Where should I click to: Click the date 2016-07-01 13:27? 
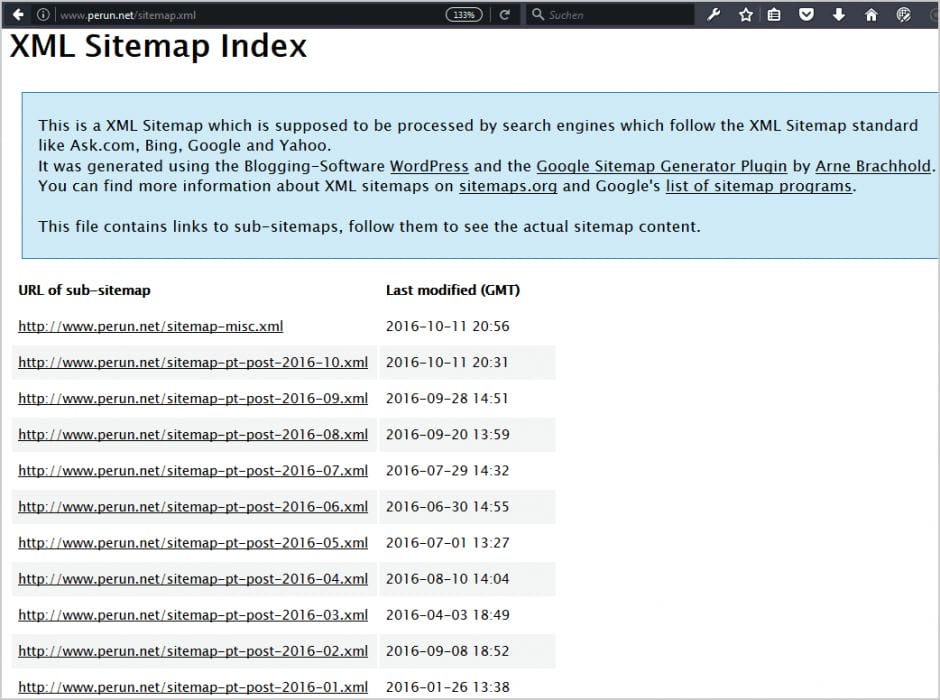point(447,542)
